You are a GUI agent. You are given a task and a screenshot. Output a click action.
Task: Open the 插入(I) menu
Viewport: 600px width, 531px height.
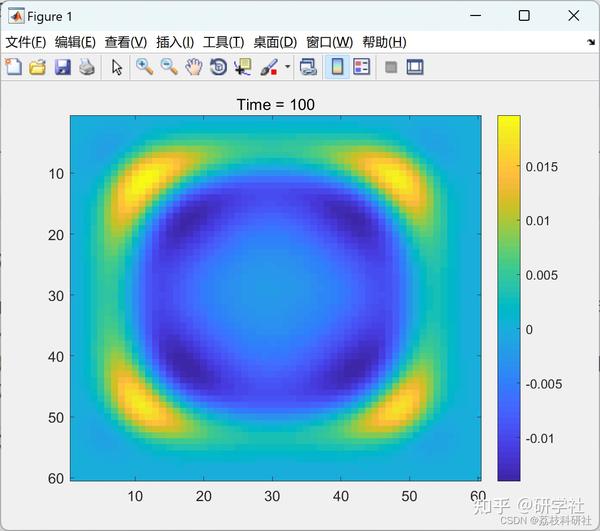pos(175,42)
